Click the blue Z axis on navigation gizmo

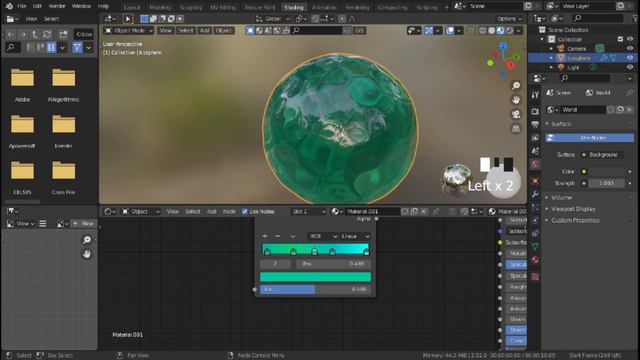click(x=503, y=47)
